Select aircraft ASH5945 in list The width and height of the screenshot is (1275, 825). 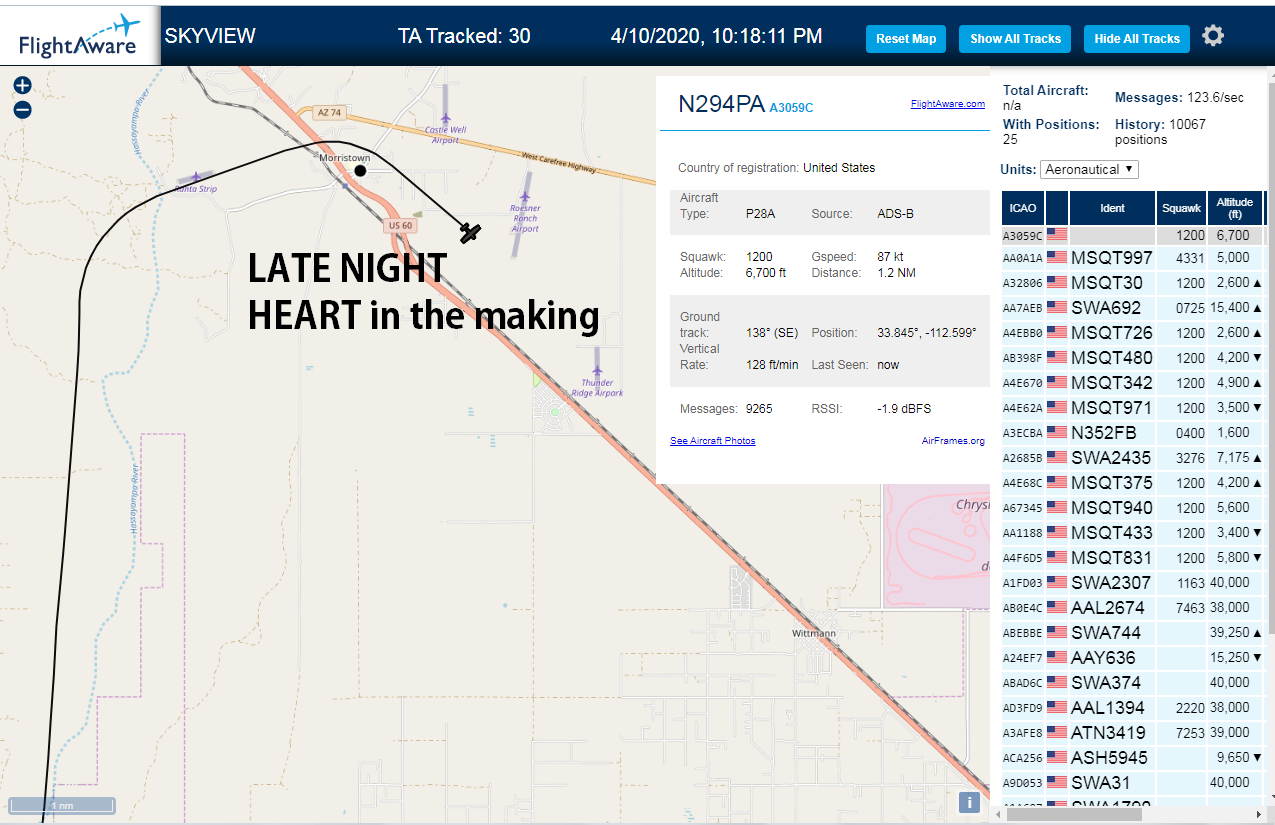[1133, 758]
